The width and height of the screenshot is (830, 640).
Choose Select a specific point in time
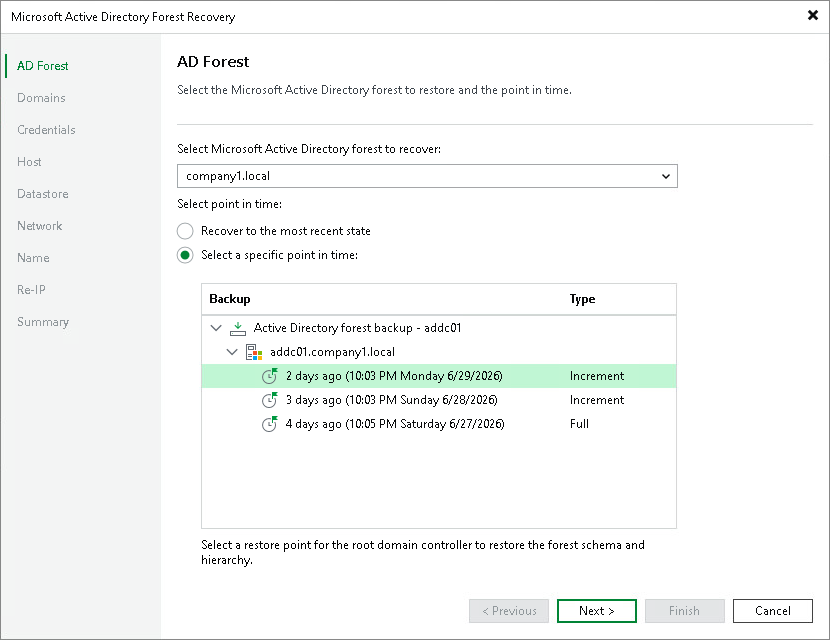(185, 255)
